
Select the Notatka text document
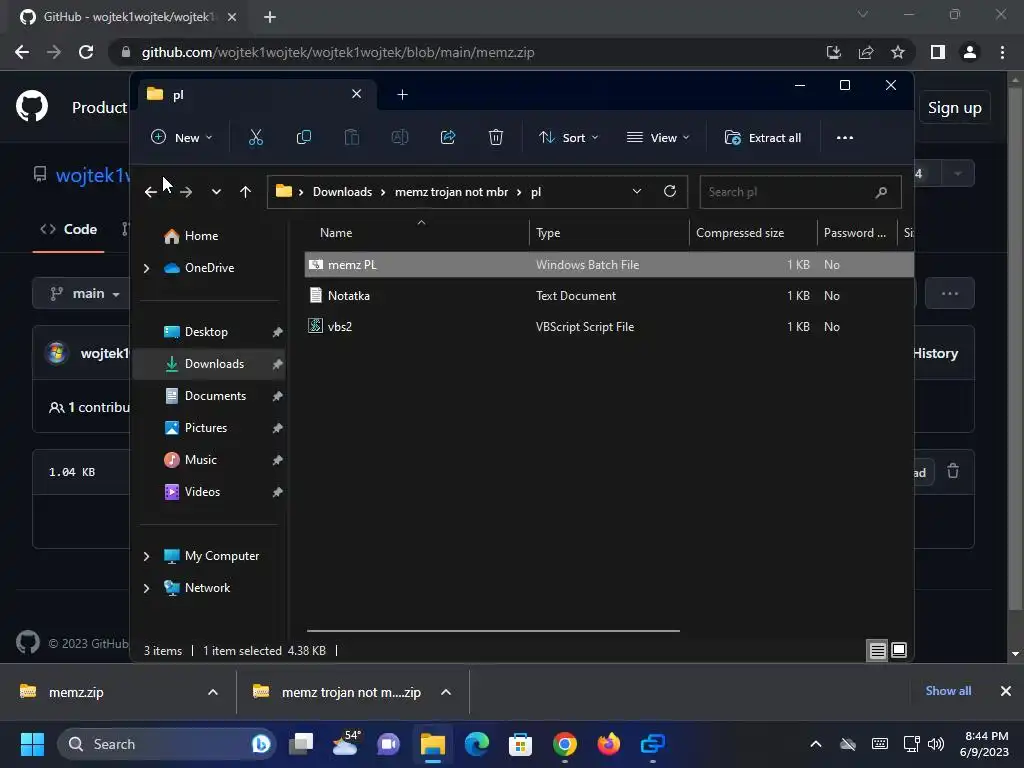[609, 296]
